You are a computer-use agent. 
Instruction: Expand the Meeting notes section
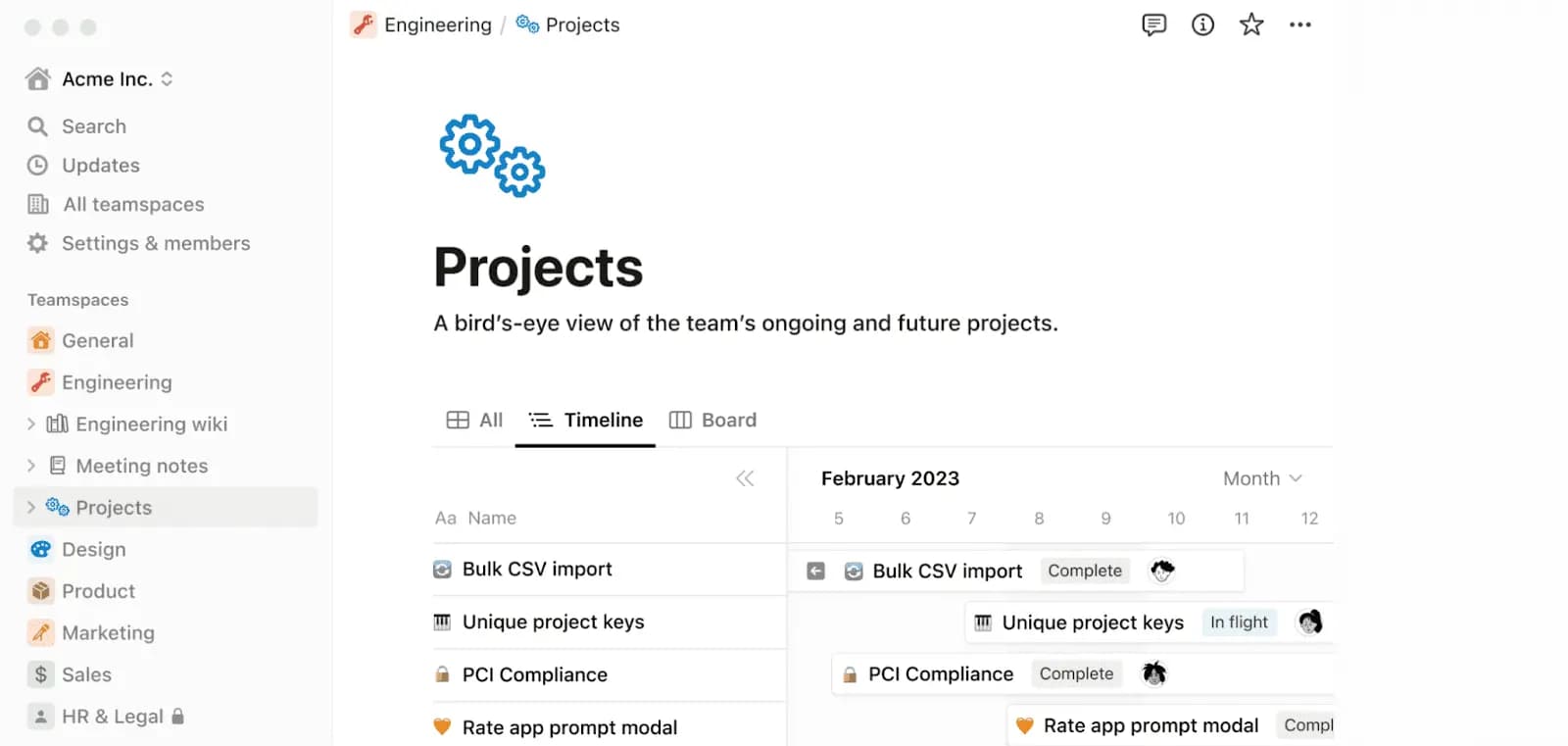click(29, 466)
